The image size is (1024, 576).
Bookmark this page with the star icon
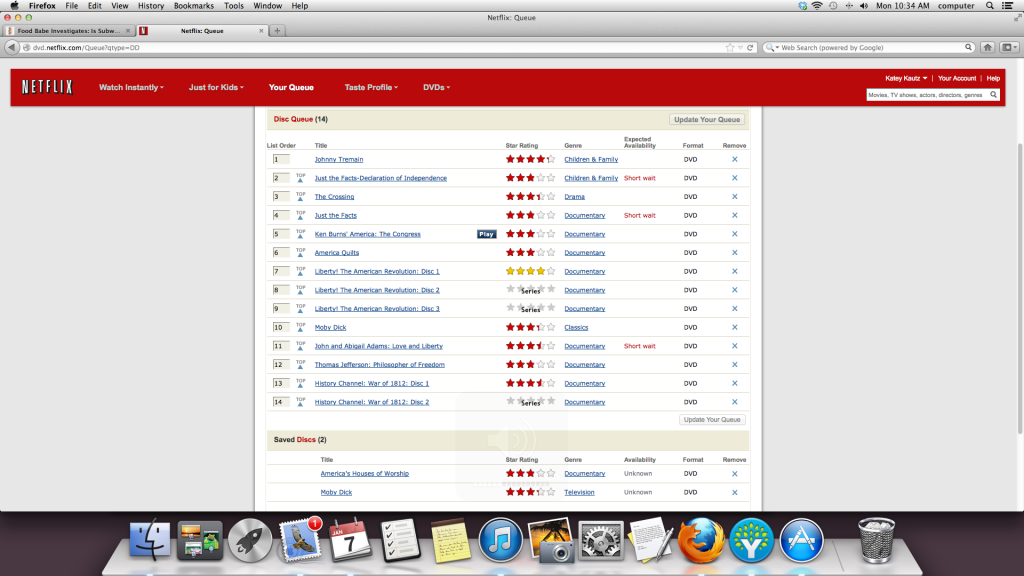click(x=729, y=48)
